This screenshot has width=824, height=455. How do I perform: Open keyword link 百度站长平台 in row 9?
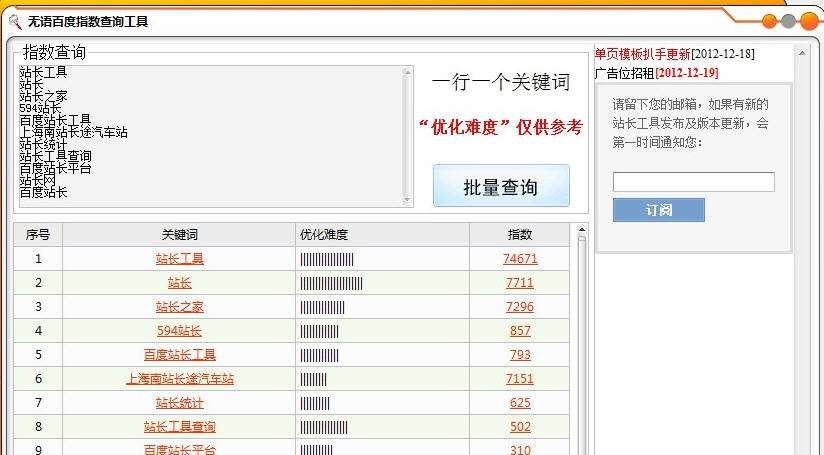[x=180, y=450]
